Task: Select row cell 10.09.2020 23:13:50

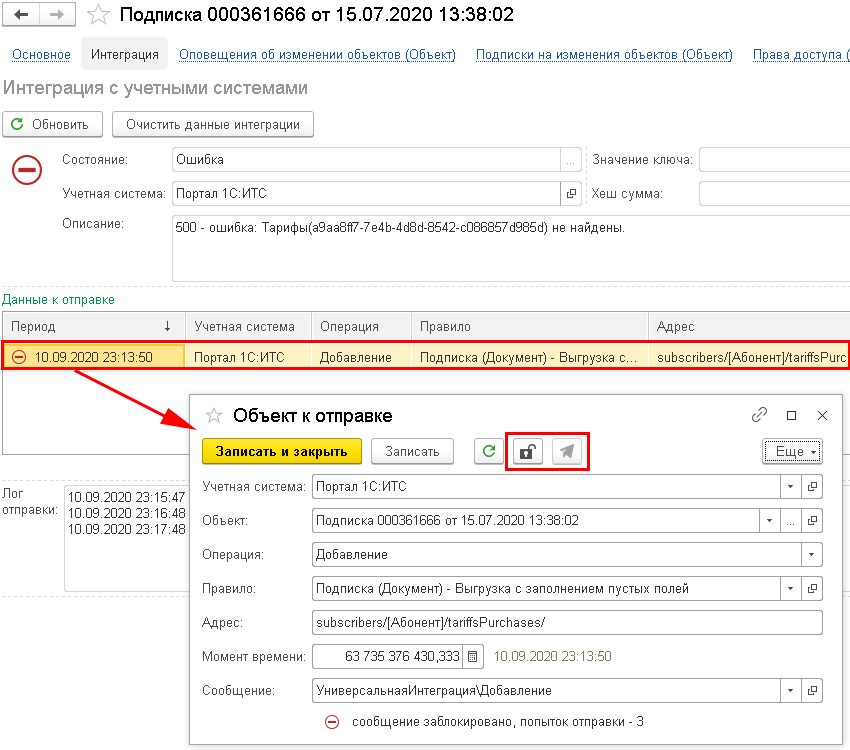Action: (93, 357)
